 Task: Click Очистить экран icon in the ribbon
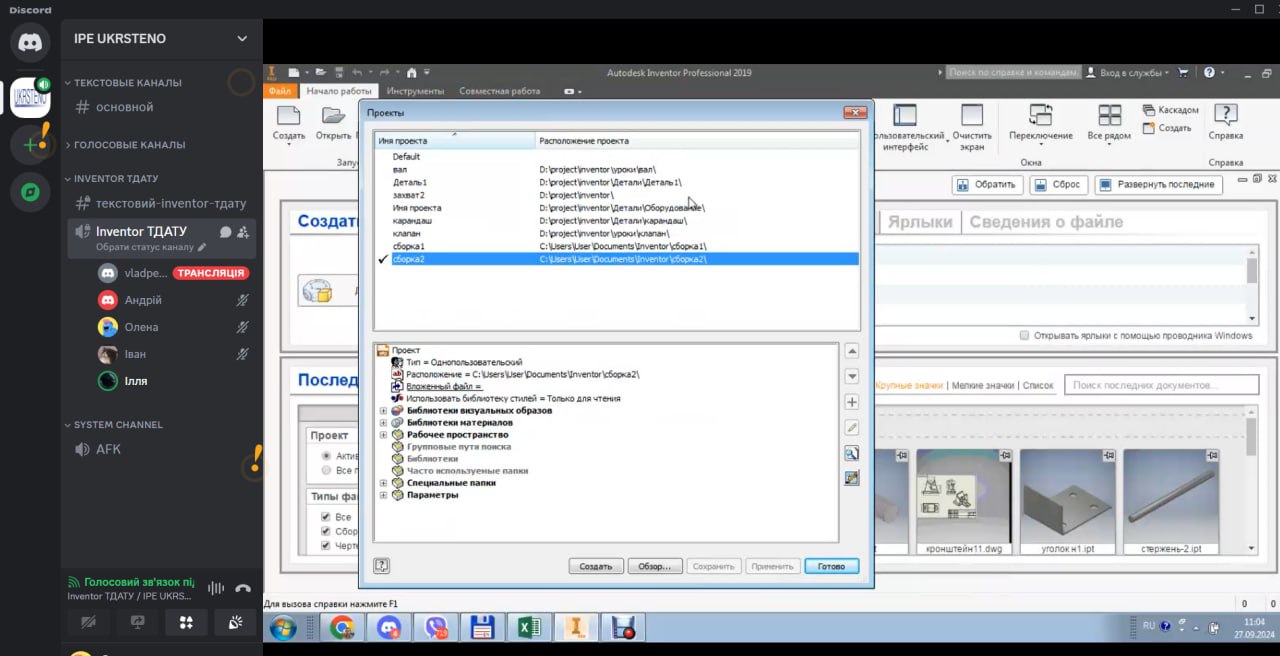[971, 116]
